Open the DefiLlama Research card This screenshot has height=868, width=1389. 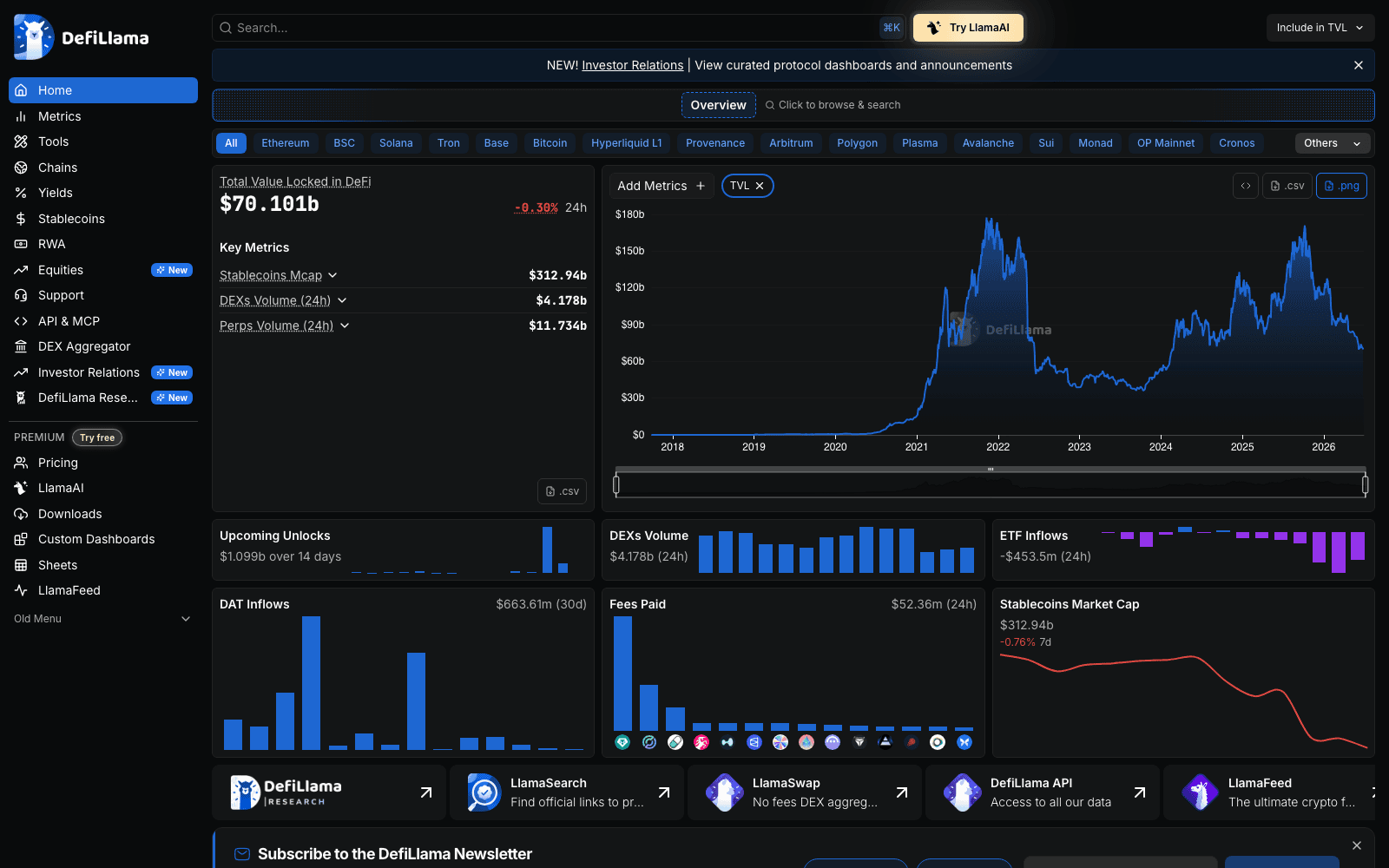pos(329,792)
